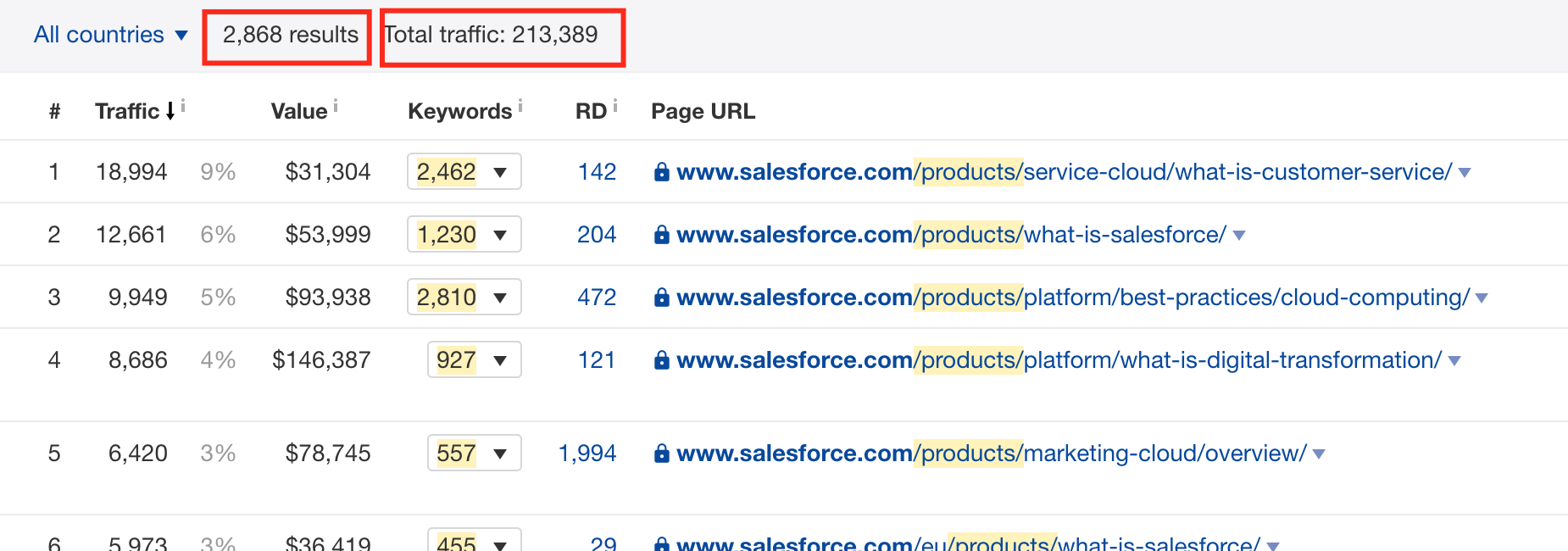
Task: Open the what-is-customer-service page link
Action: pos(1065,172)
